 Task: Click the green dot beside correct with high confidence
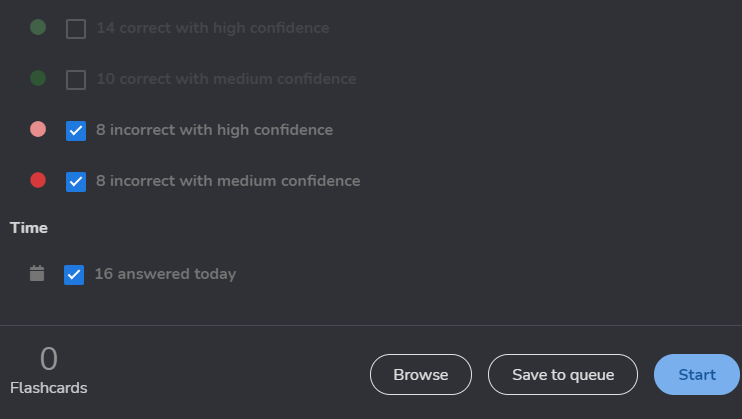[x=38, y=28]
